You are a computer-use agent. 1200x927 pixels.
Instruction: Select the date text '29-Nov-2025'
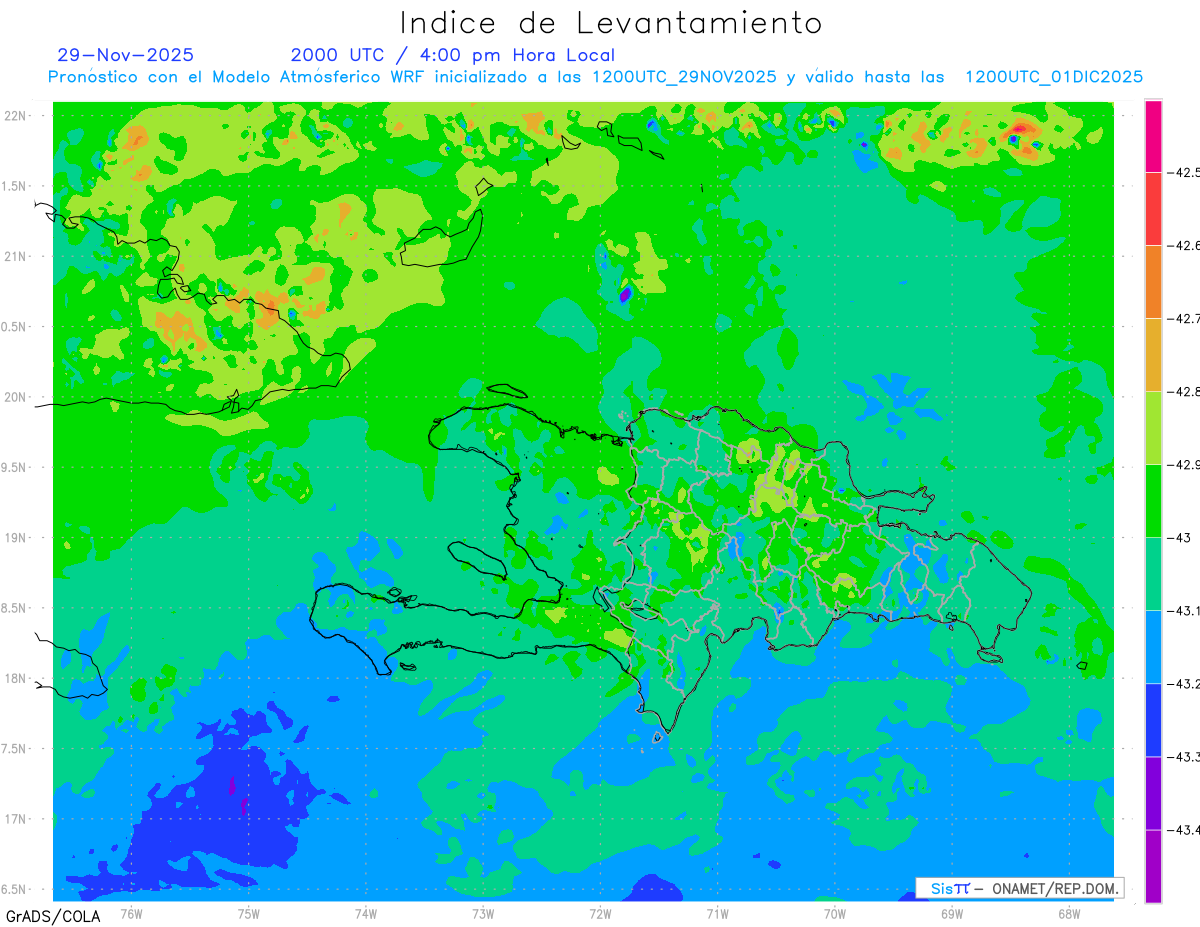126,55
